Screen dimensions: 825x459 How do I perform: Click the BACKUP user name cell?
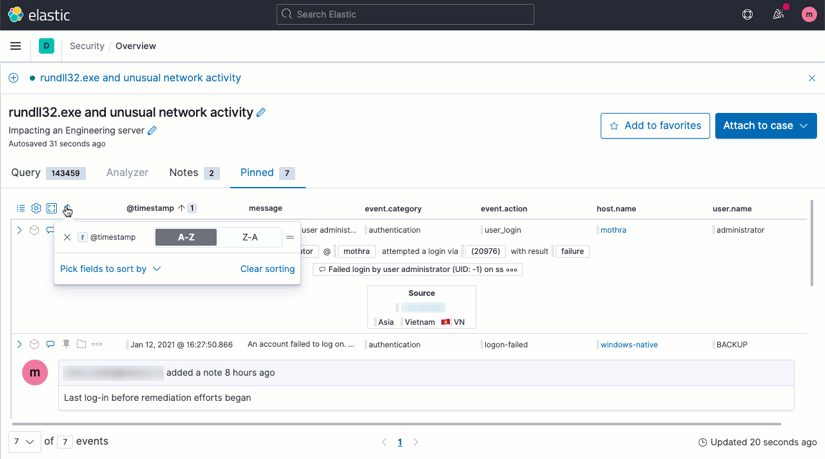(731, 345)
